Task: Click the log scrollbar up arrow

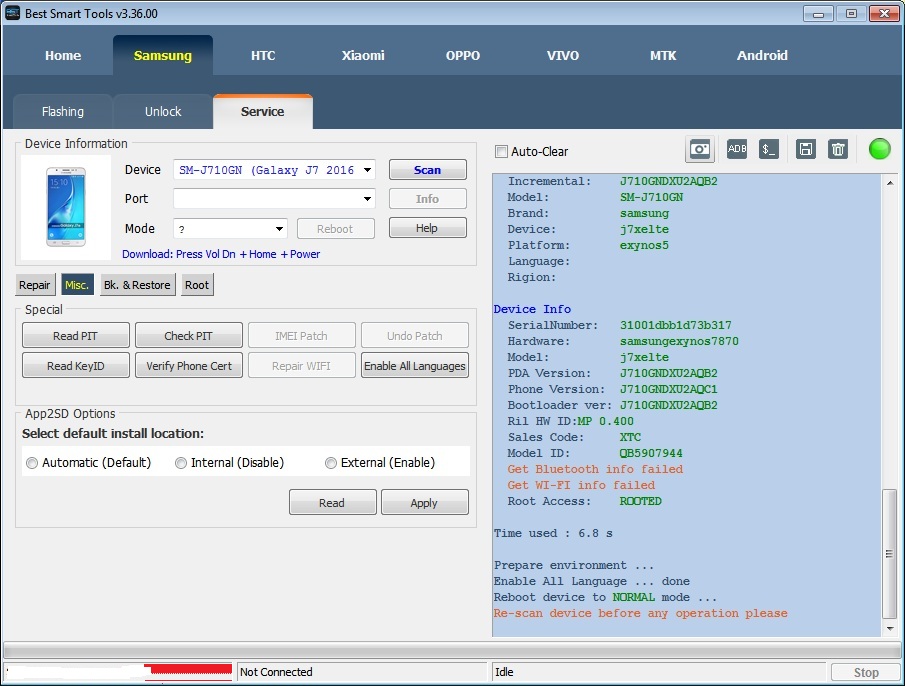Action: [890, 183]
